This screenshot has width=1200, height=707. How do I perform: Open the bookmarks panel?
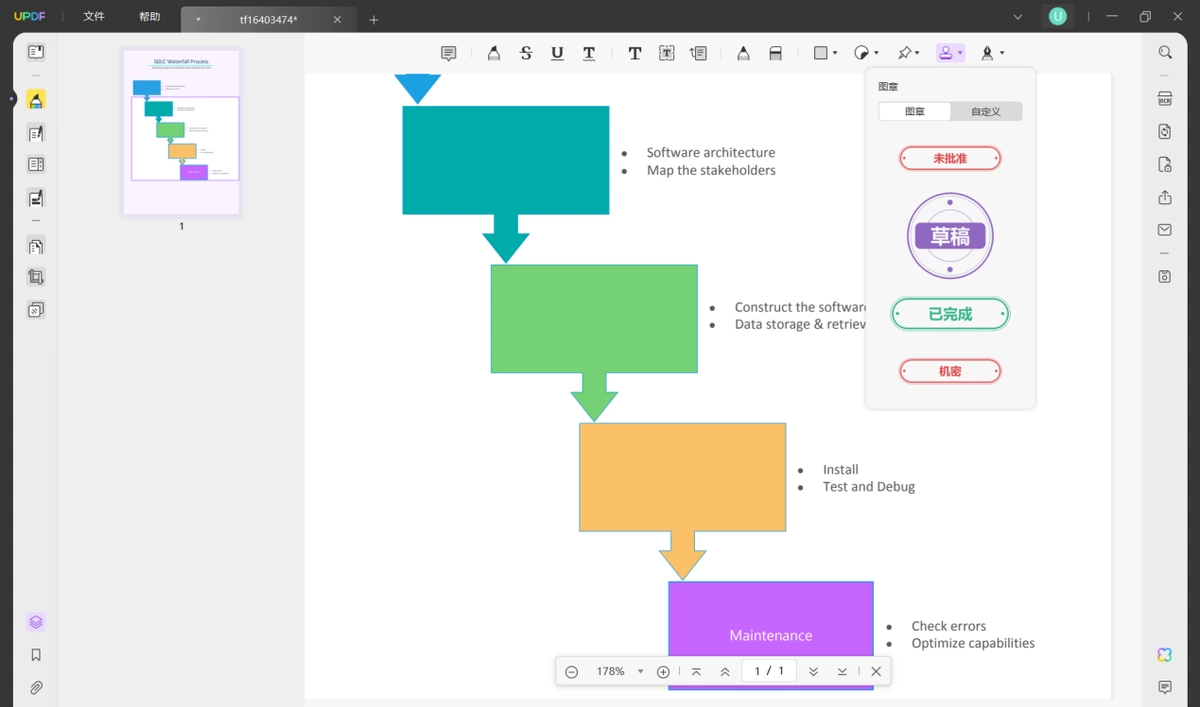(36, 655)
